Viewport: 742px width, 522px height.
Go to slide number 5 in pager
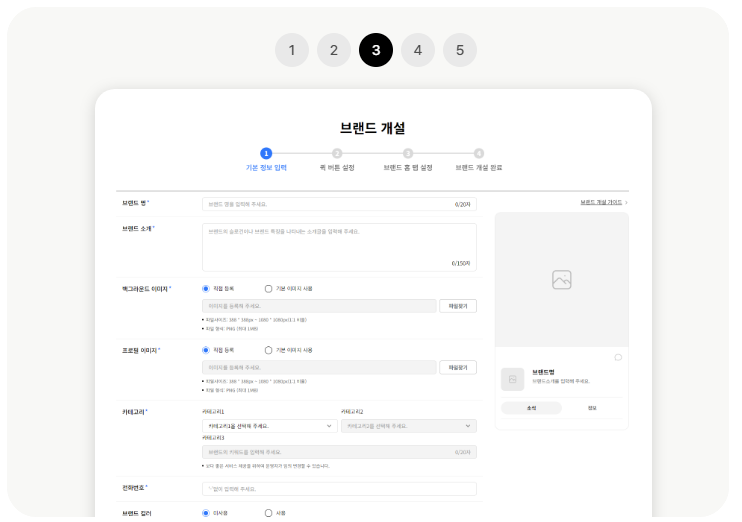coord(460,50)
